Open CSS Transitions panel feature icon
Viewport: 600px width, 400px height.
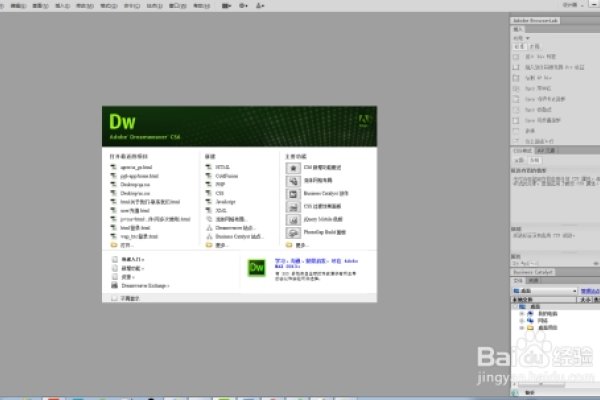(x=293, y=207)
